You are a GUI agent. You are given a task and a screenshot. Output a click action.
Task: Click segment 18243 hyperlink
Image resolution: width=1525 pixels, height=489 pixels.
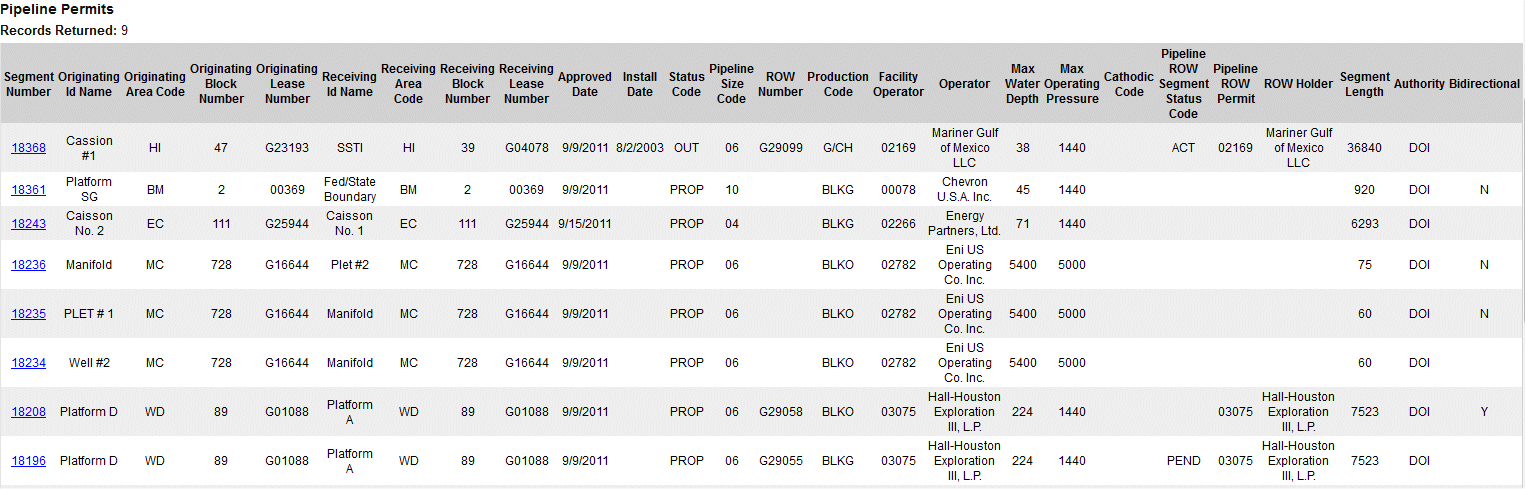click(28, 224)
